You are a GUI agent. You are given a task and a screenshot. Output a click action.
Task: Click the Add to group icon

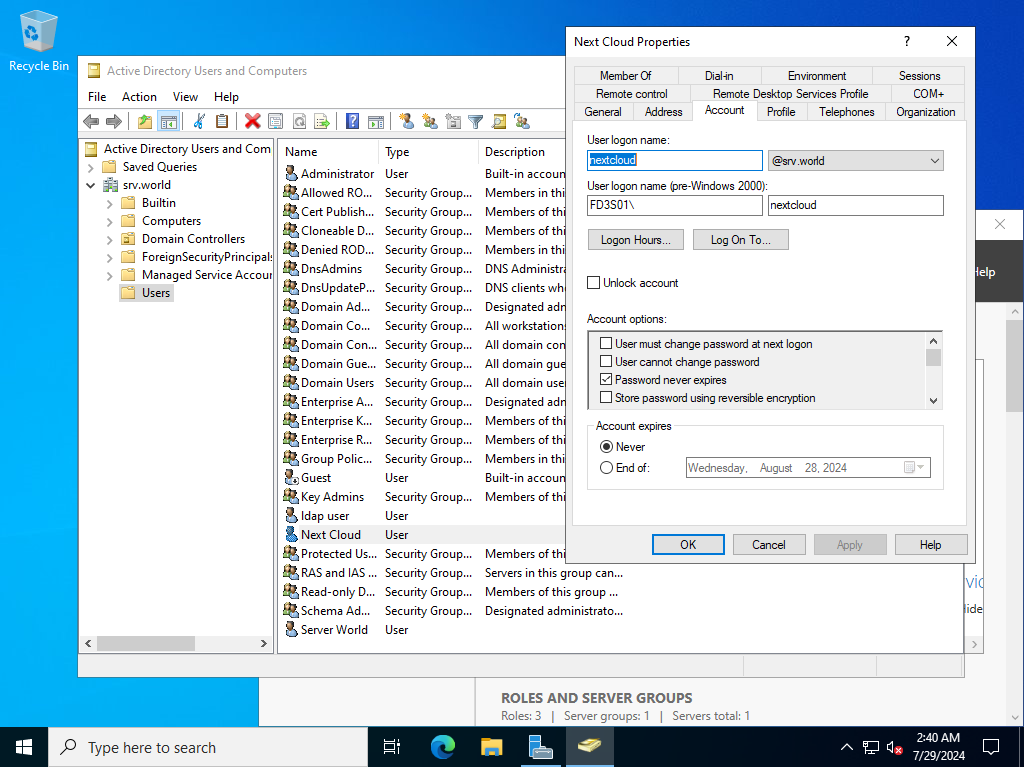coord(522,121)
